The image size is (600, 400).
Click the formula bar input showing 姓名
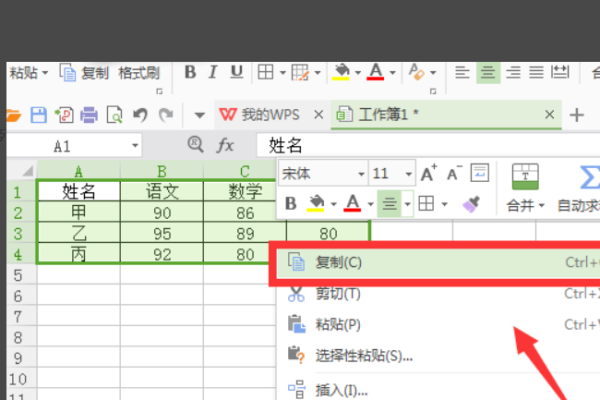point(428,145)
